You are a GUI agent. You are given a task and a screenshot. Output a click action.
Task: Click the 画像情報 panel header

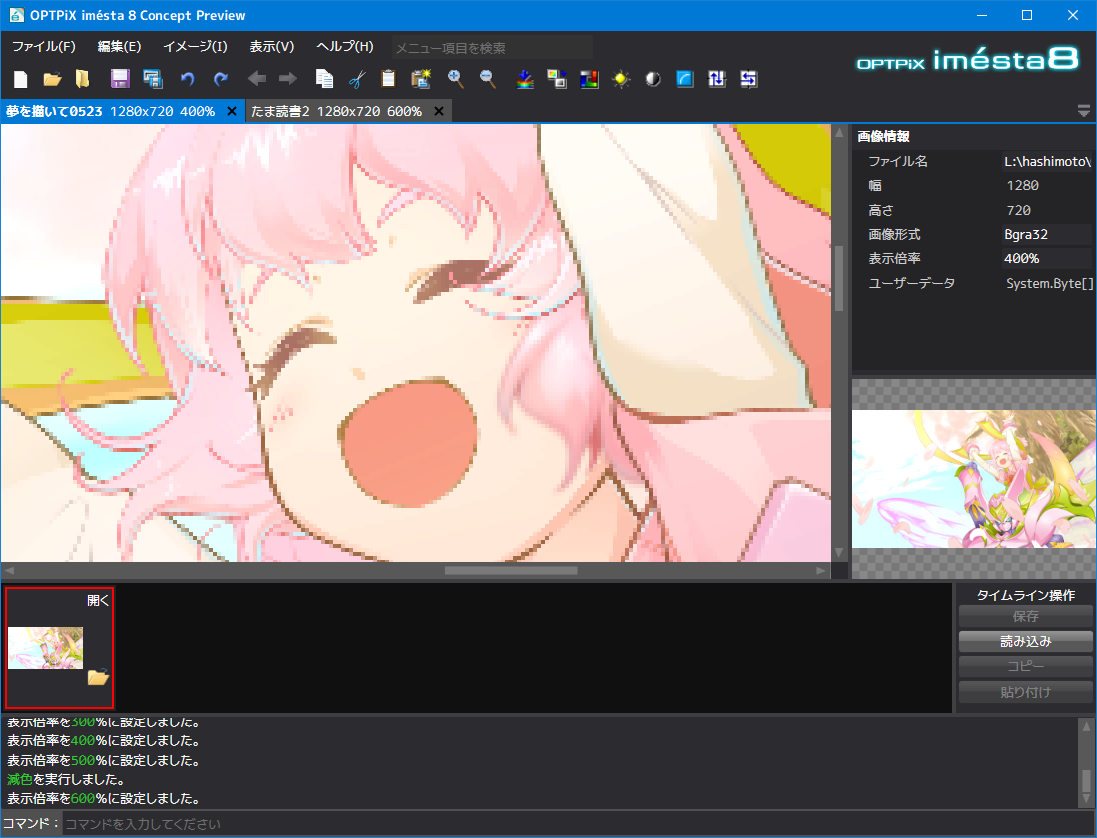tap(883, 136)
